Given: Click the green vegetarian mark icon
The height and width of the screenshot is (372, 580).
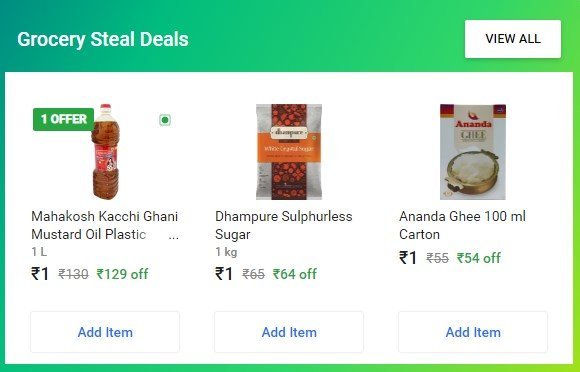Looking at the screenshot, I should (165, 120).
